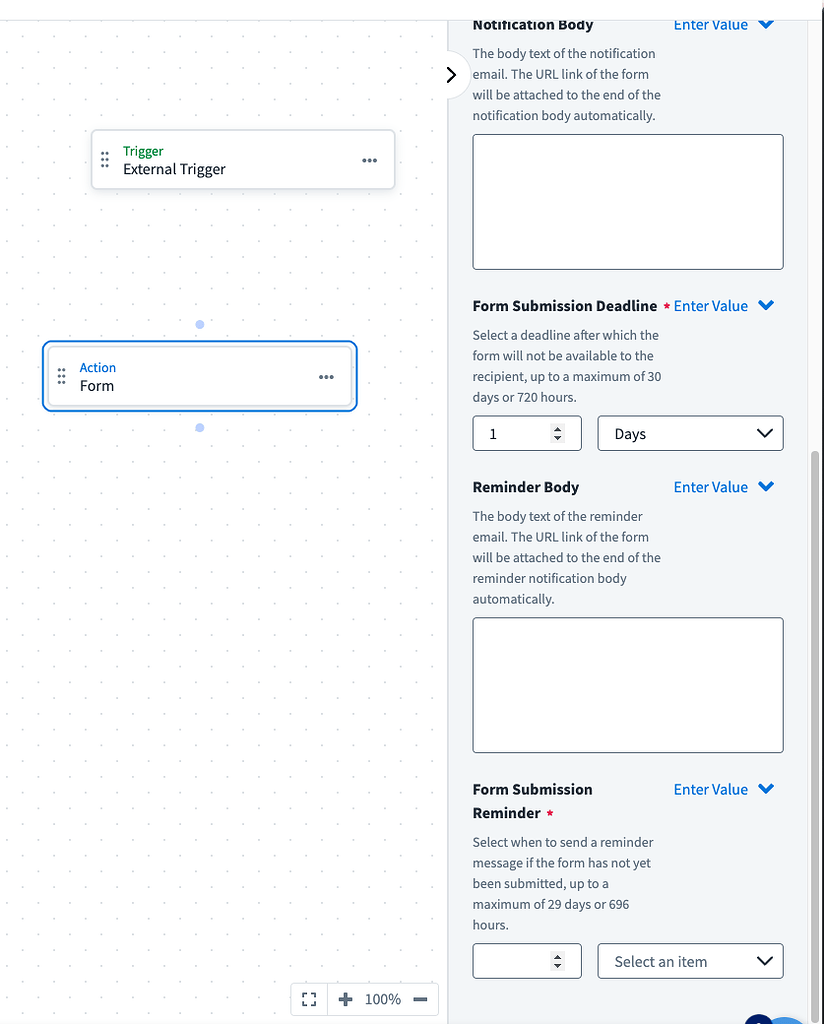The height and width of the screenshot is (1024, 824).
Task: Click Enter Value for Form Submission Reminder
Action: click(x=714, y=789)
